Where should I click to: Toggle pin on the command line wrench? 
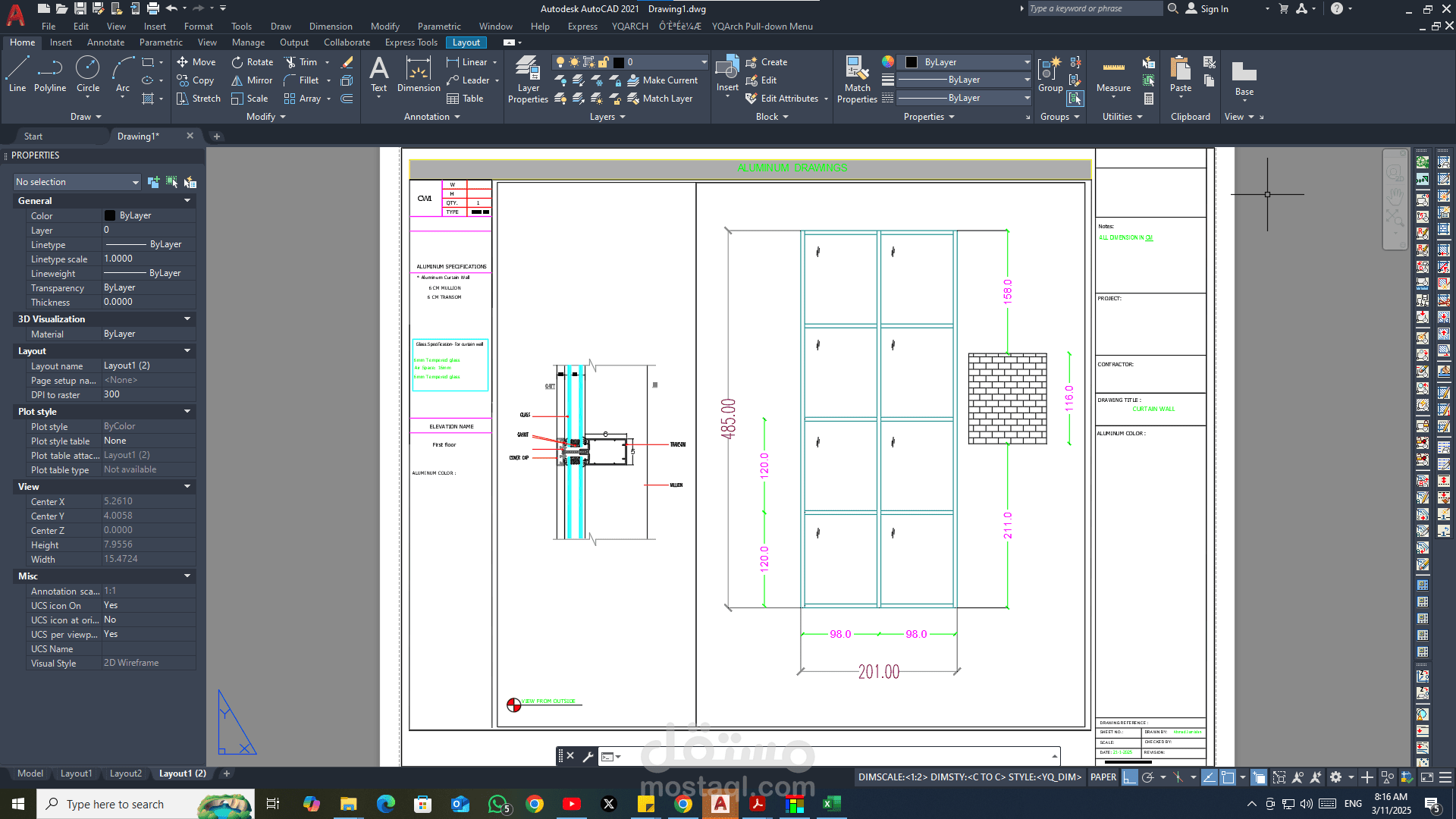[588, 756]
